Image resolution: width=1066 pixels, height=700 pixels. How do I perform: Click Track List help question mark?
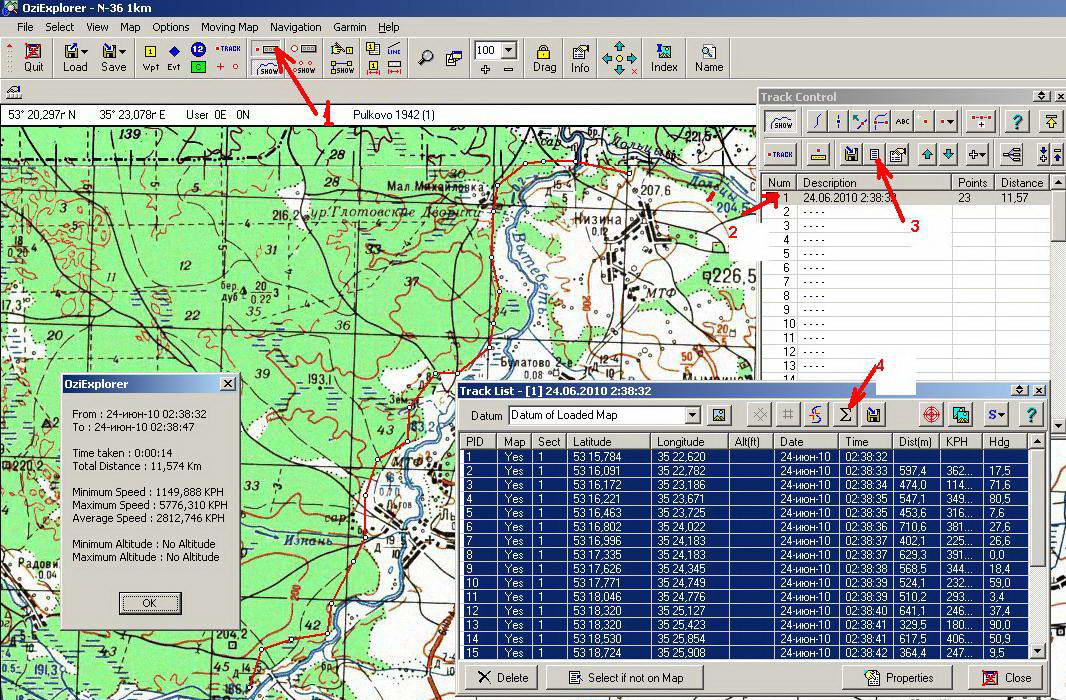coord(1031,415)
